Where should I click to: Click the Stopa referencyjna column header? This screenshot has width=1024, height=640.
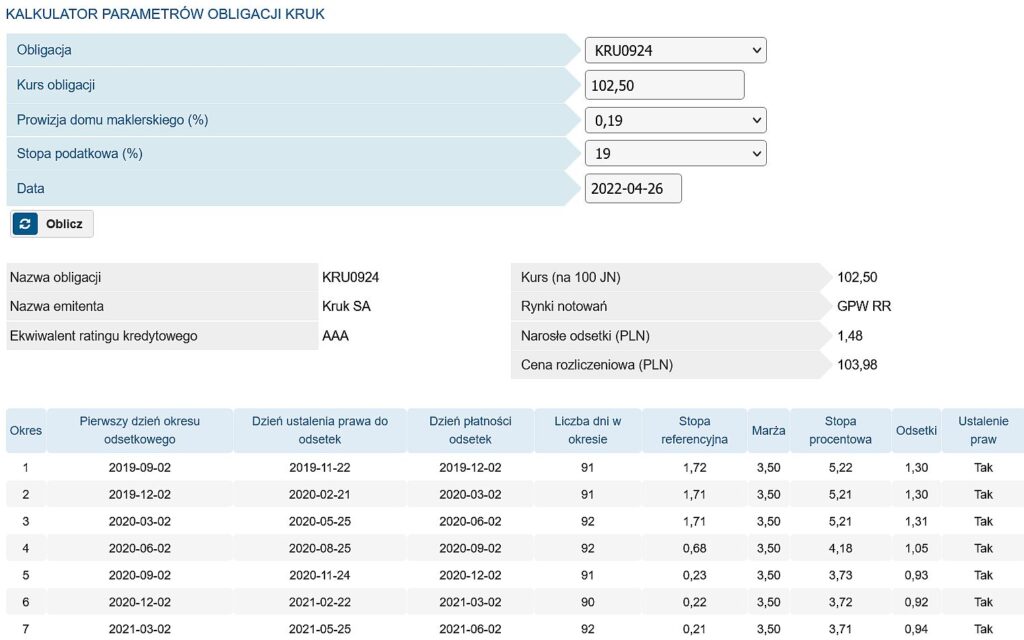[x=694, y=431]
